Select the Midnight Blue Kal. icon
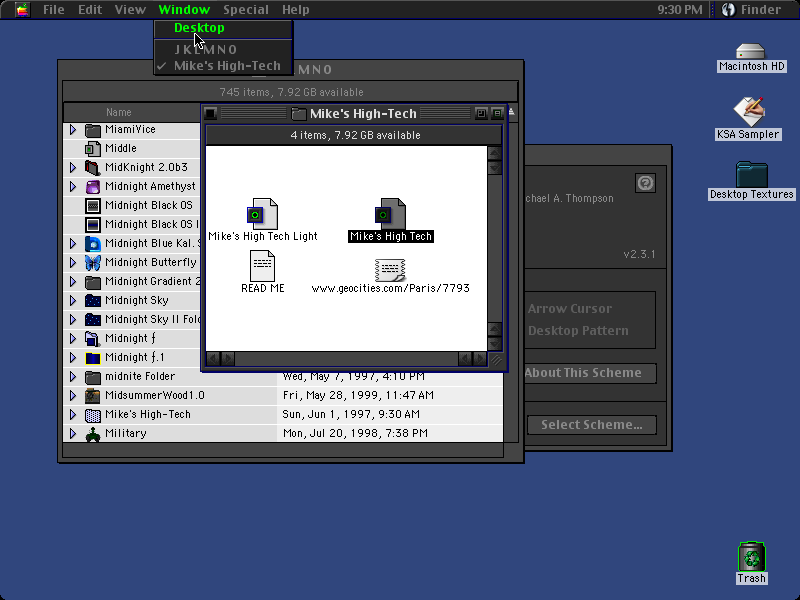Image resolution: width=800 pixels, height=600 pixels. pyautogui.click(x=92, y=244)
